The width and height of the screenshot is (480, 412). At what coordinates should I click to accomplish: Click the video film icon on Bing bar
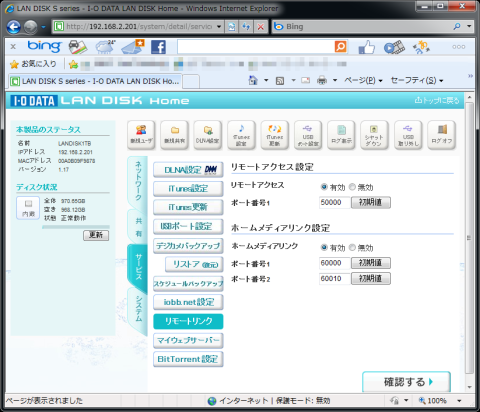[394, 47]
